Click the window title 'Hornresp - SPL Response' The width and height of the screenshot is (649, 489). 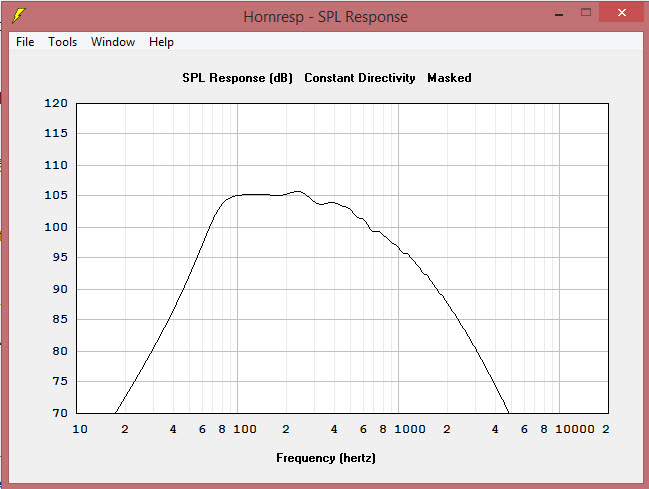pyautogui.click(x=325, y=17)
